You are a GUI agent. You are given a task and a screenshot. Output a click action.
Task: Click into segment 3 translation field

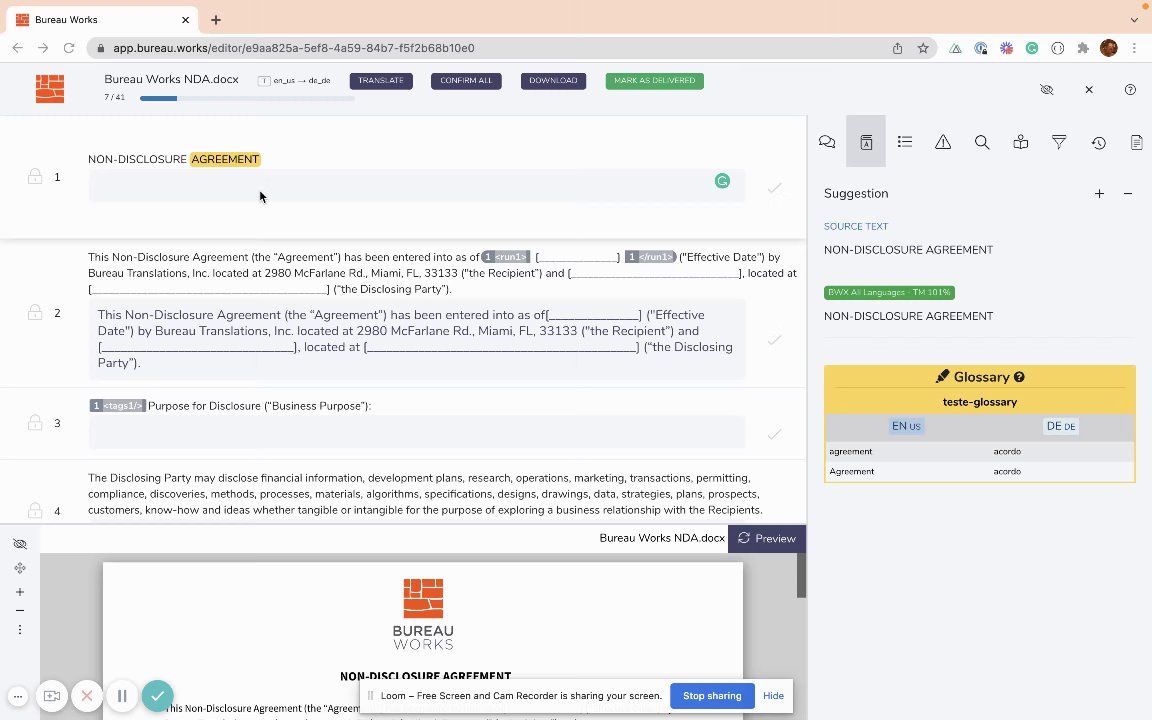417,432
